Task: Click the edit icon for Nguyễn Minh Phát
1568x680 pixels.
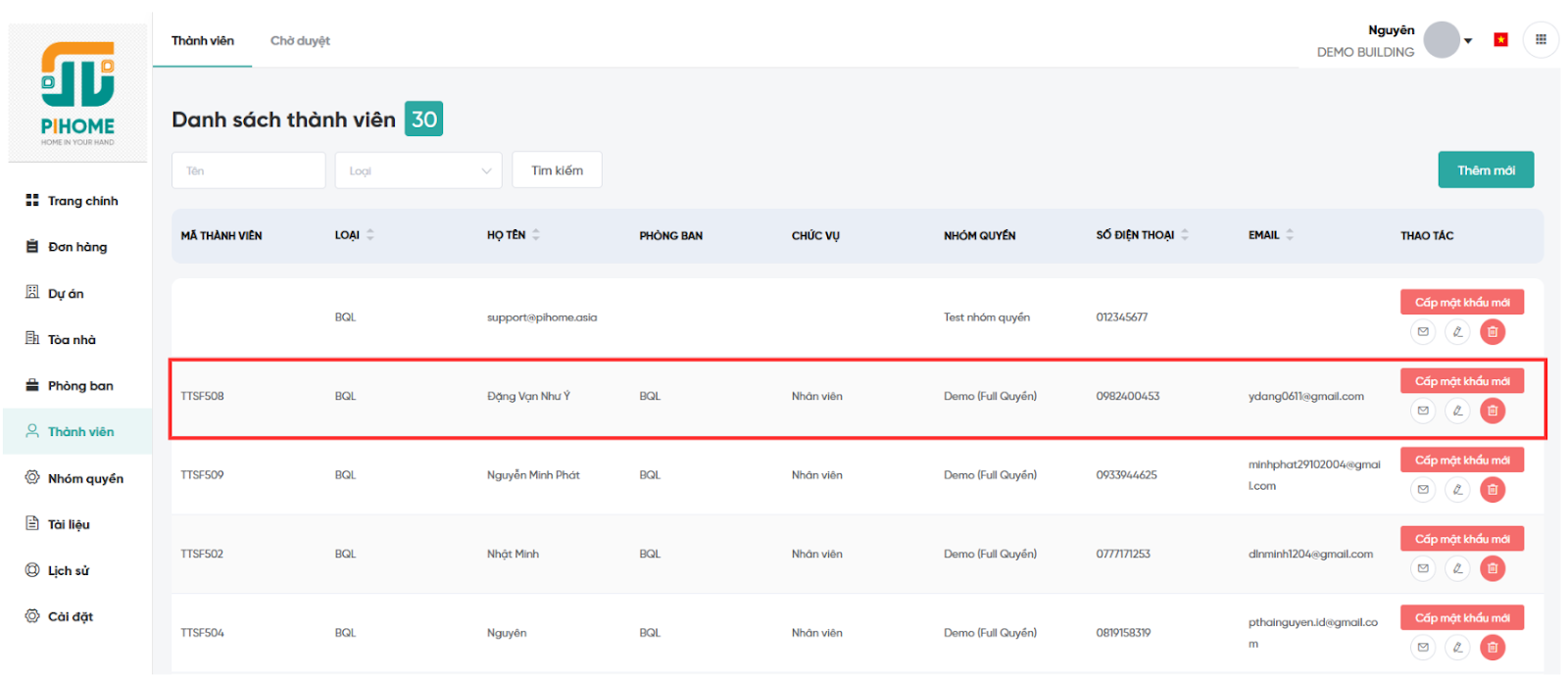Action: pyautogui.click(x=1457, y=489)
